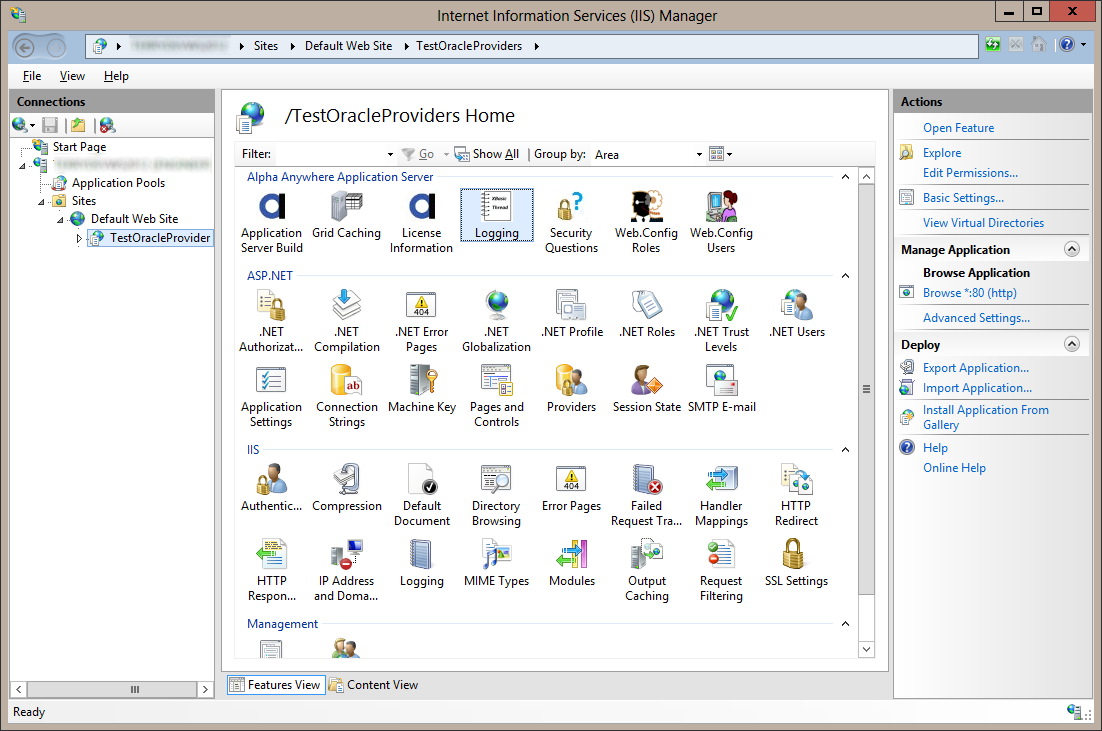This screenshot has width=1102, height=731.
Task: Collapse Manage Application section
Action: (1072, 249)
